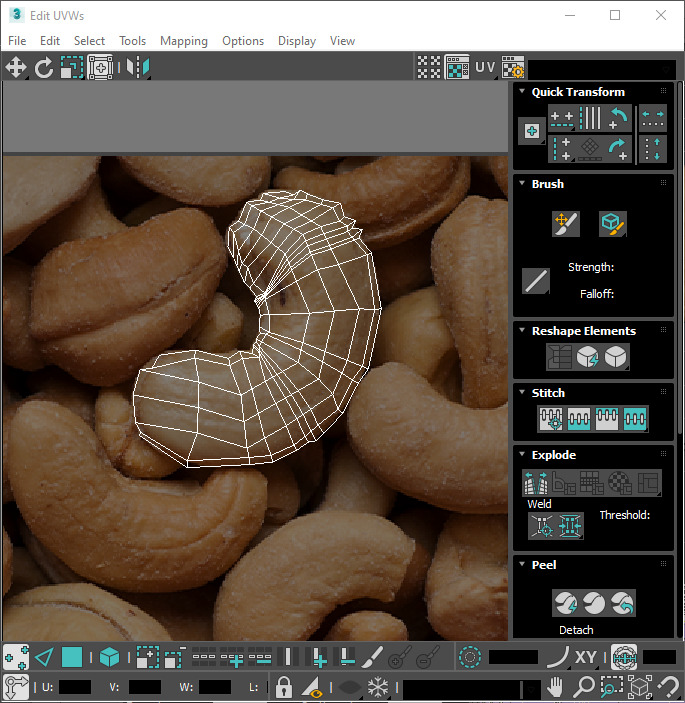Click the soft selection falloff value field
Screen dimensions: 685x703
pos(513,658)
